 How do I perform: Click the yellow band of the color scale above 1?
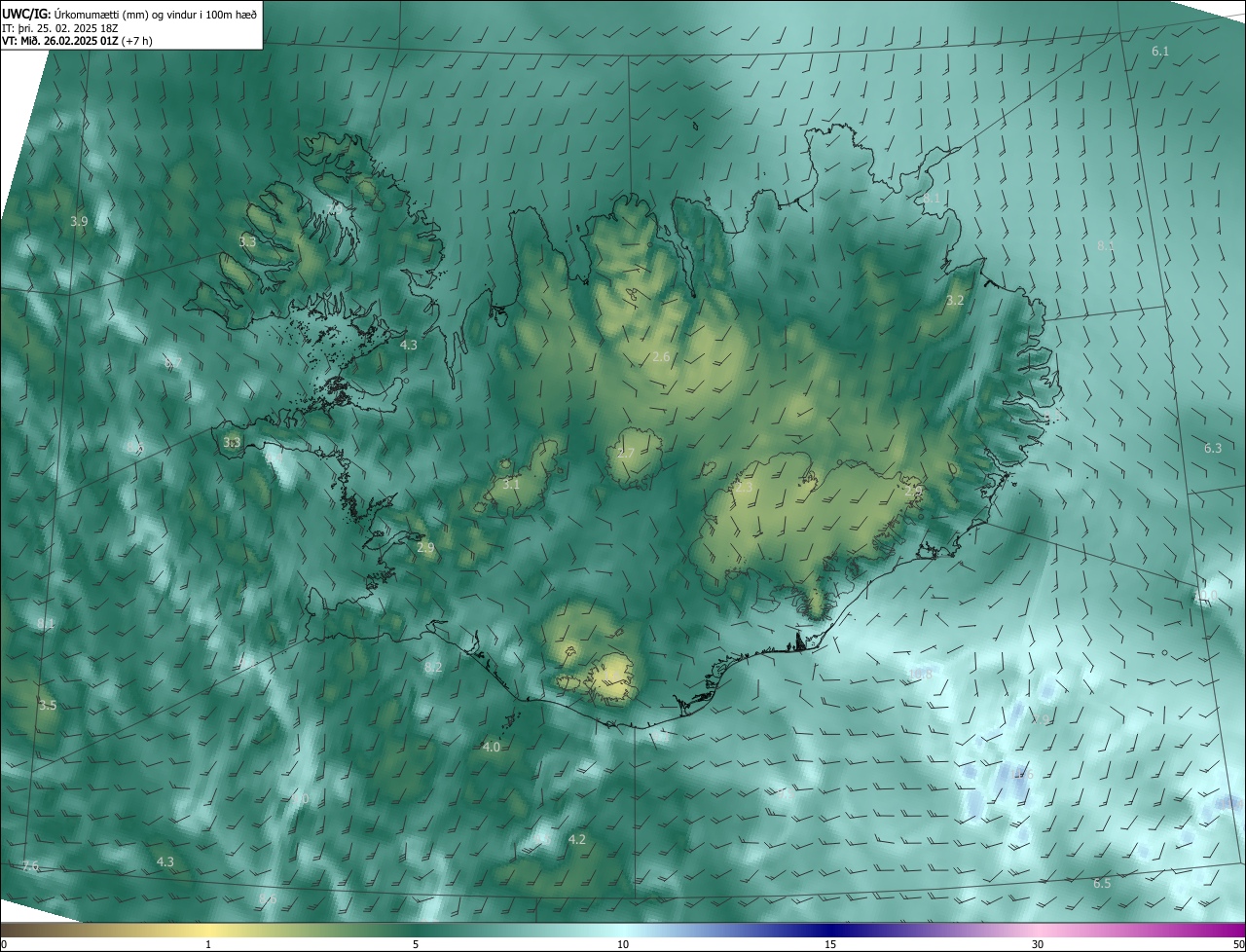(x=208, y=930)
